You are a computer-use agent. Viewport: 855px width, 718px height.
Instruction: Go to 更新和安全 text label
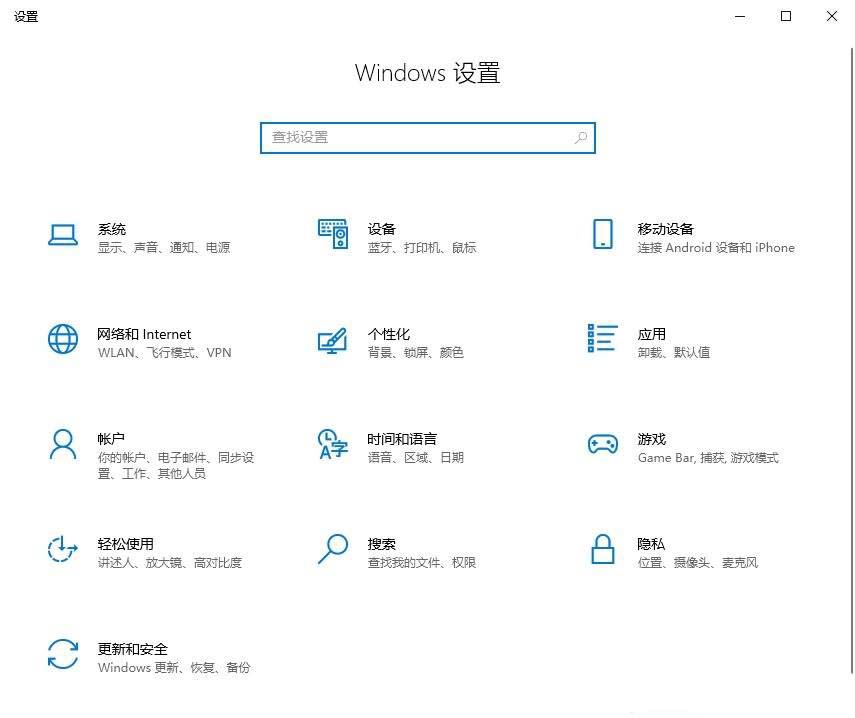click(133, 649)
